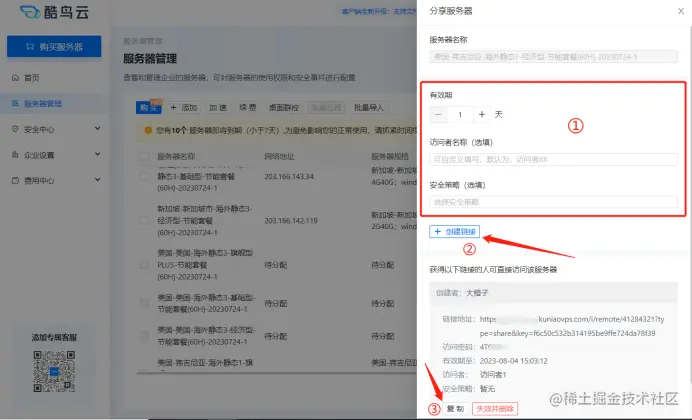
Task: Click the wallet icon beside 费用中心
Action: 15,180
